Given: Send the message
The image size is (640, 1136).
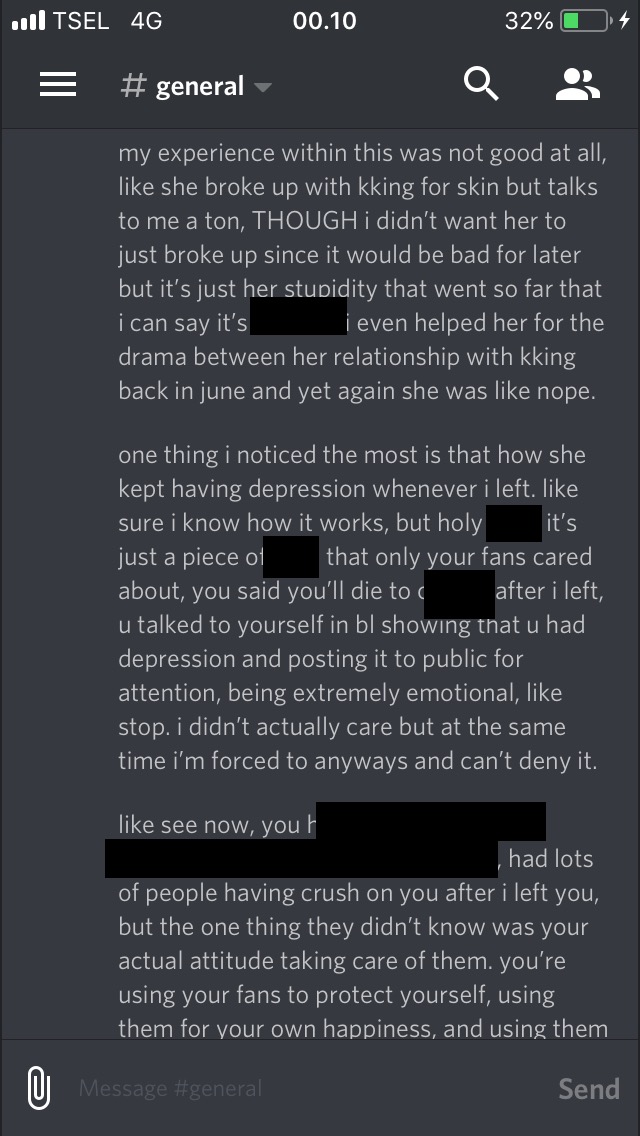Looking at the screenshot, I should coord(589,1088).
